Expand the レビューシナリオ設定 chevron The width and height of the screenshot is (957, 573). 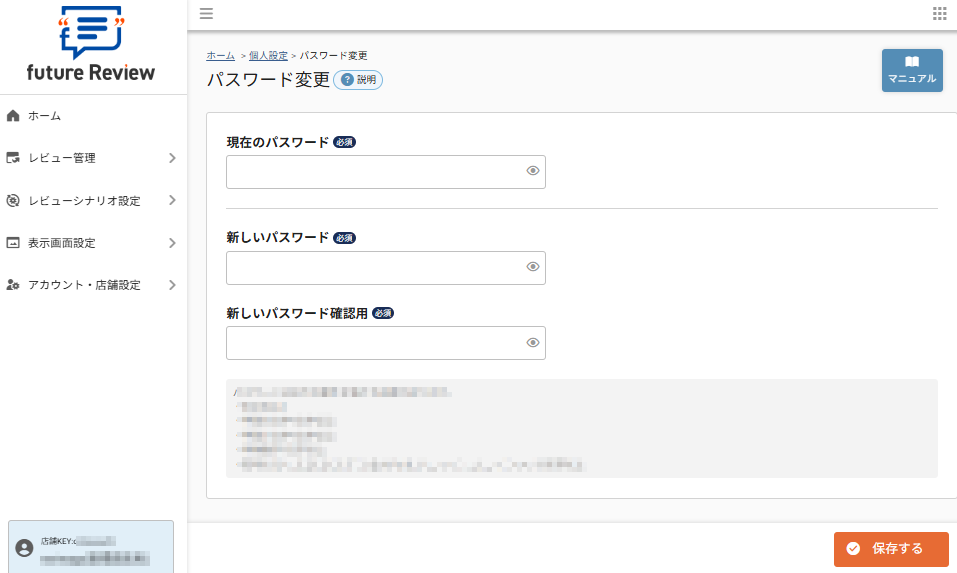[172, 200]
